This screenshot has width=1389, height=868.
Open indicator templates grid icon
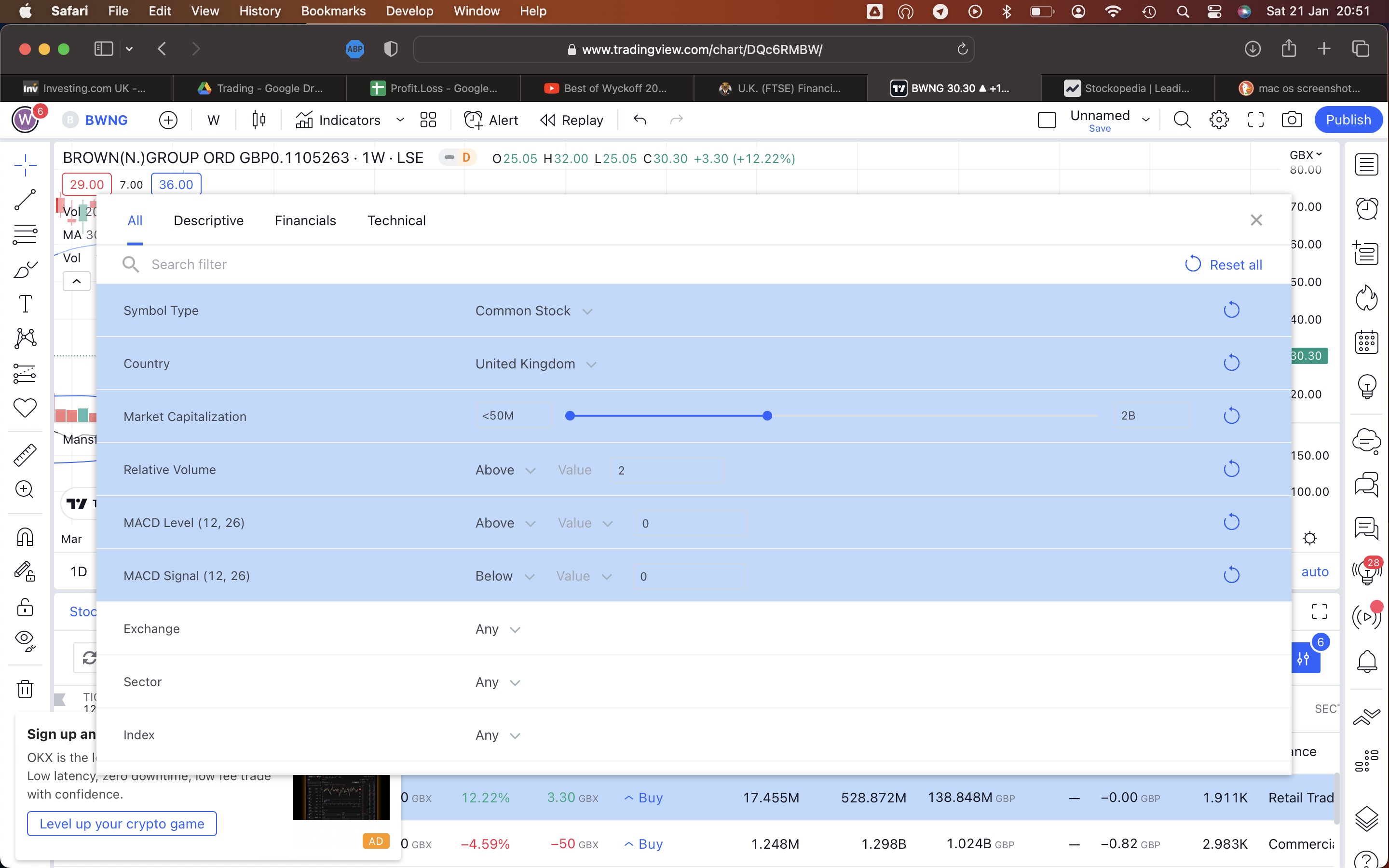click(x=428, y=120)
